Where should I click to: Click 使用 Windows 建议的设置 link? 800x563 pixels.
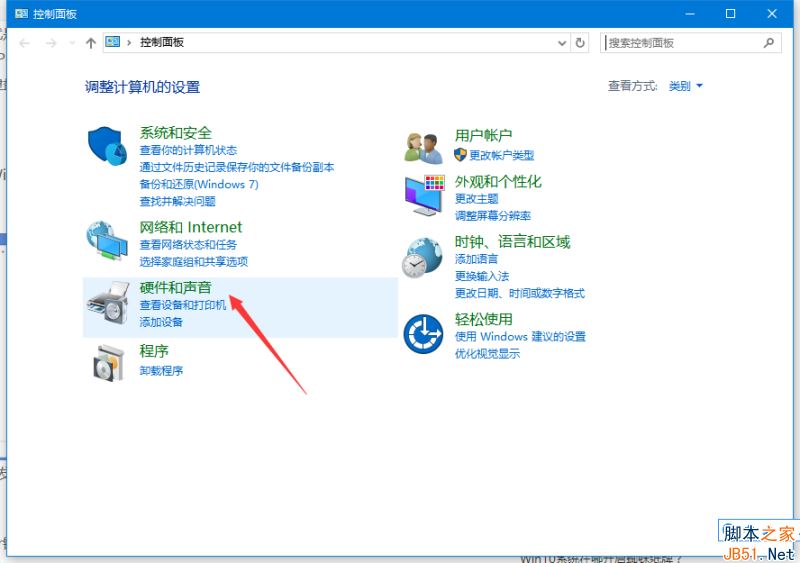[520, 336]
